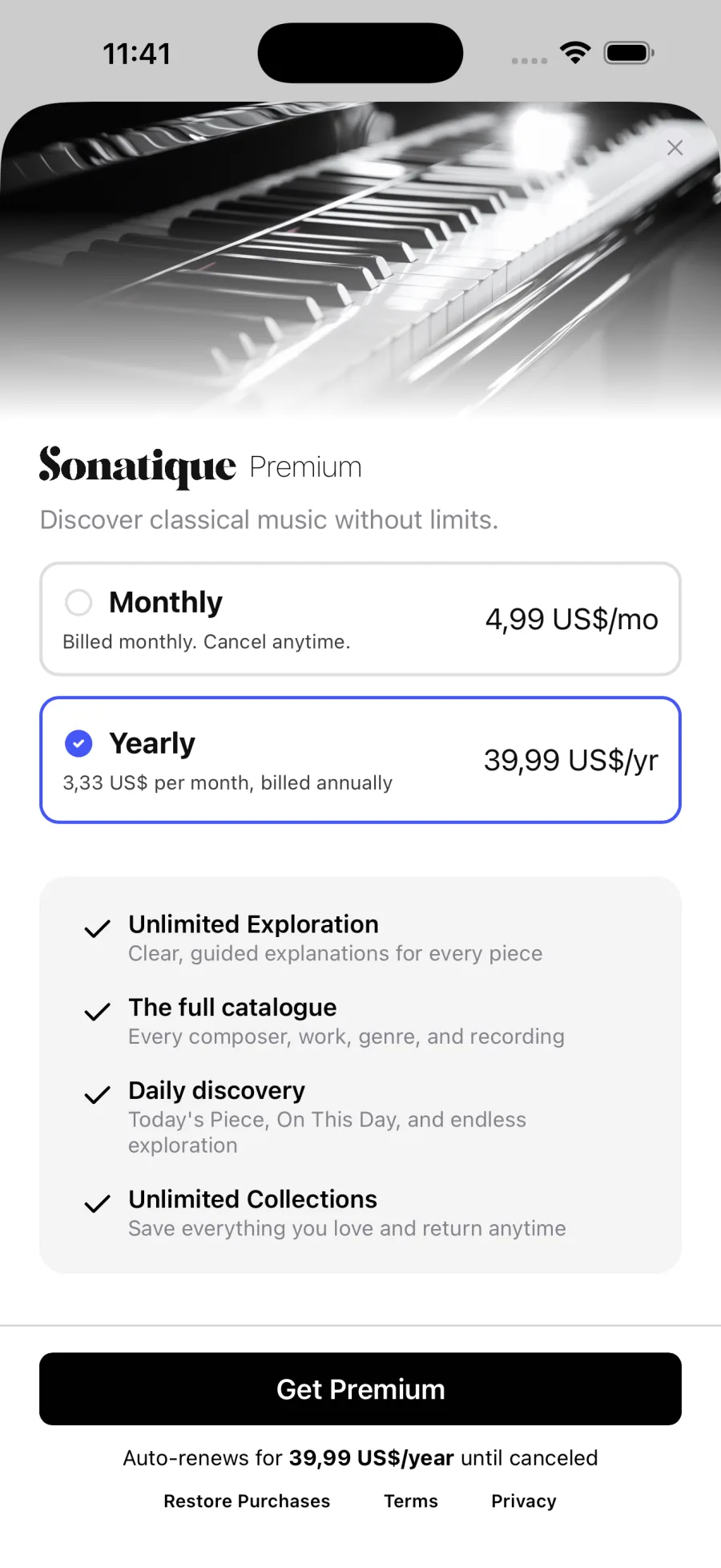Tap the Daily discovery checkmark icon
Screen dimensions: 721x1568
coord(97,1095)
